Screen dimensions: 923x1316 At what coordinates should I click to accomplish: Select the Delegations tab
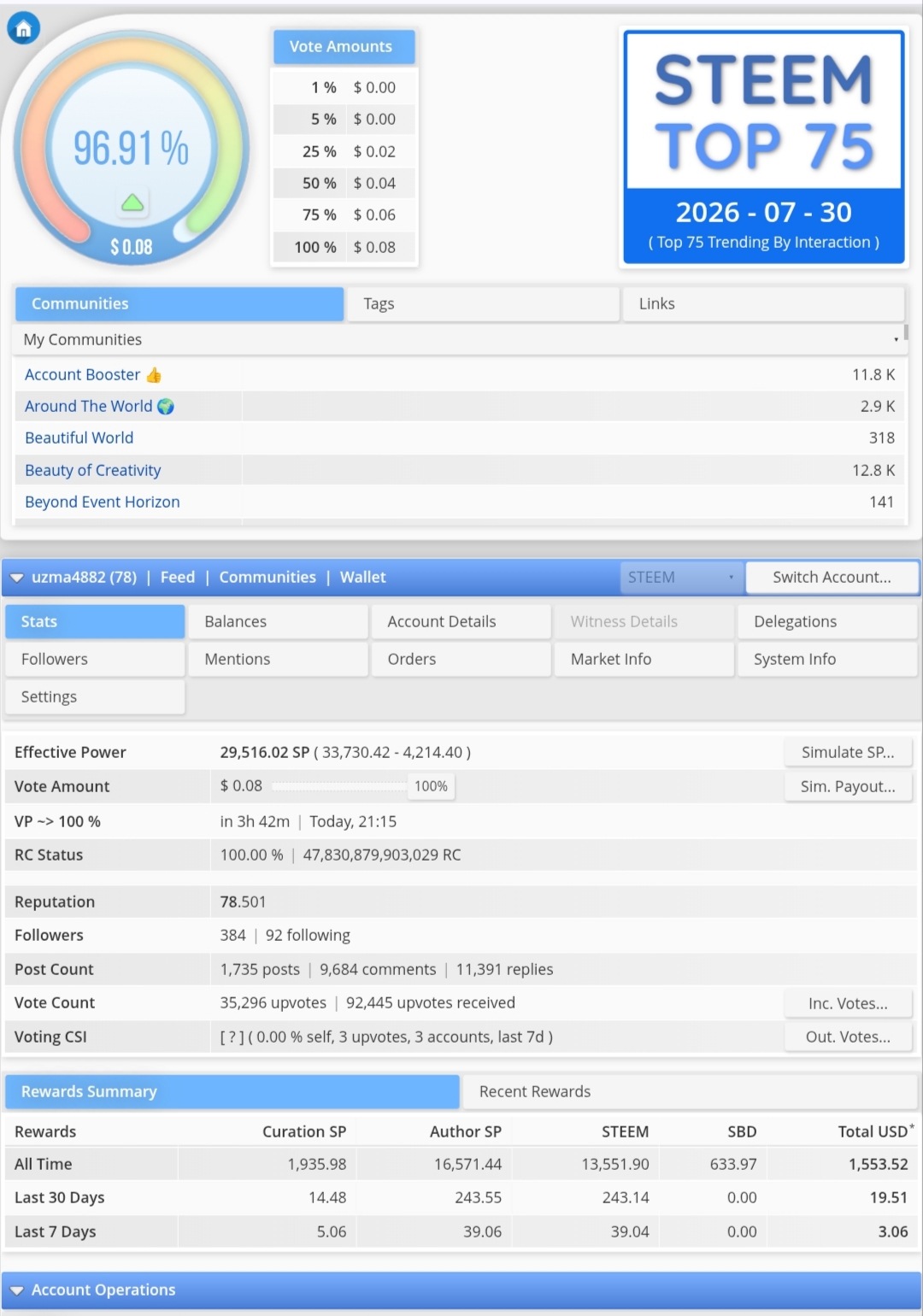coord(827,622)
